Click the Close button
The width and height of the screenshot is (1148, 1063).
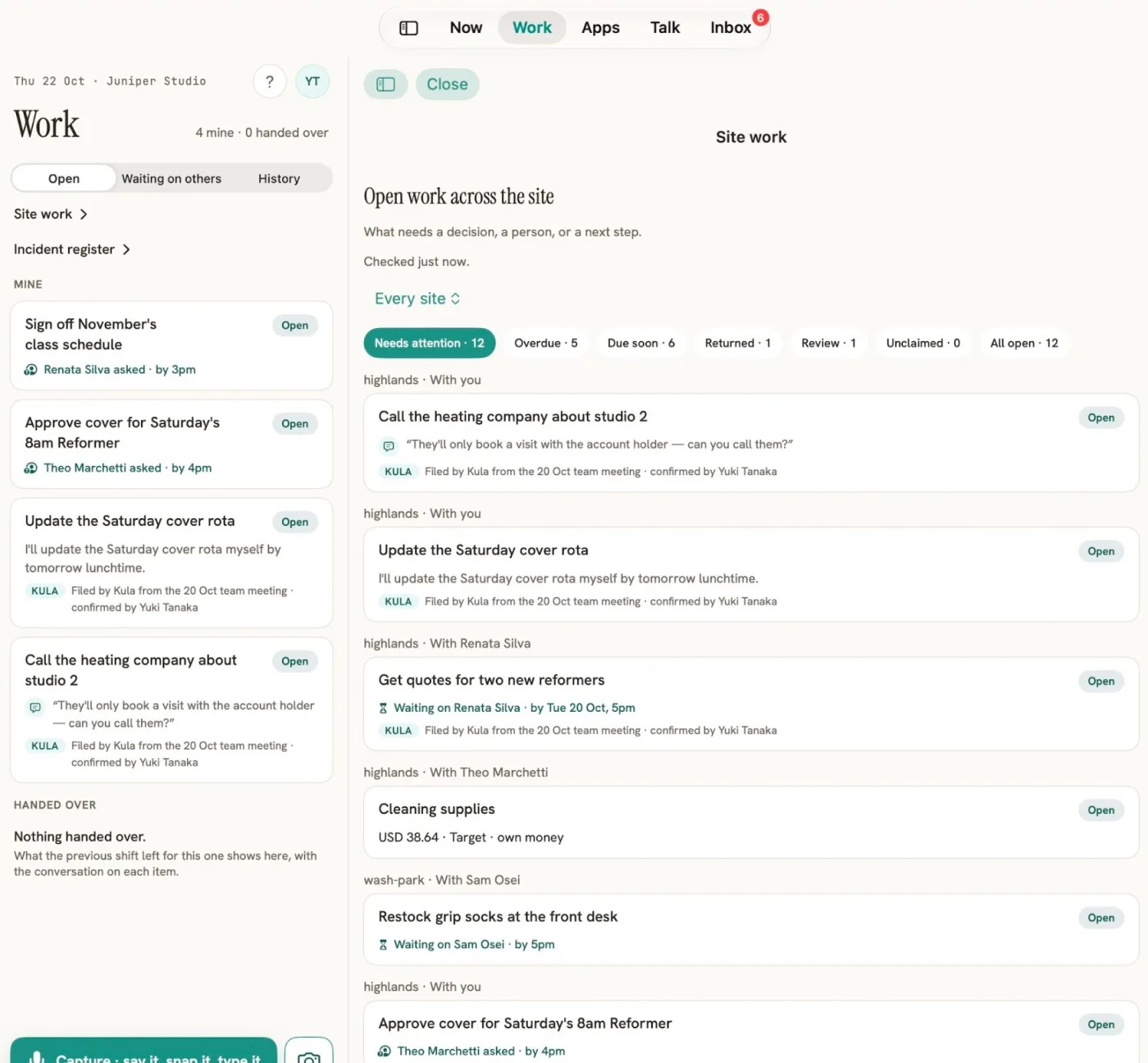448,84
